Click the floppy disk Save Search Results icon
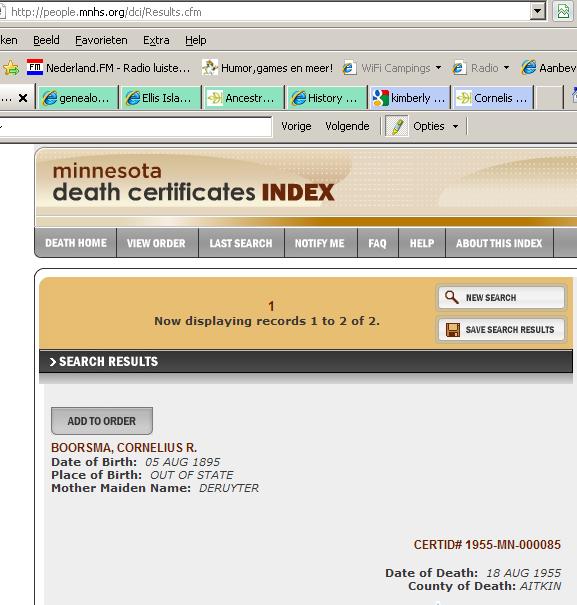 coord(453,330)
